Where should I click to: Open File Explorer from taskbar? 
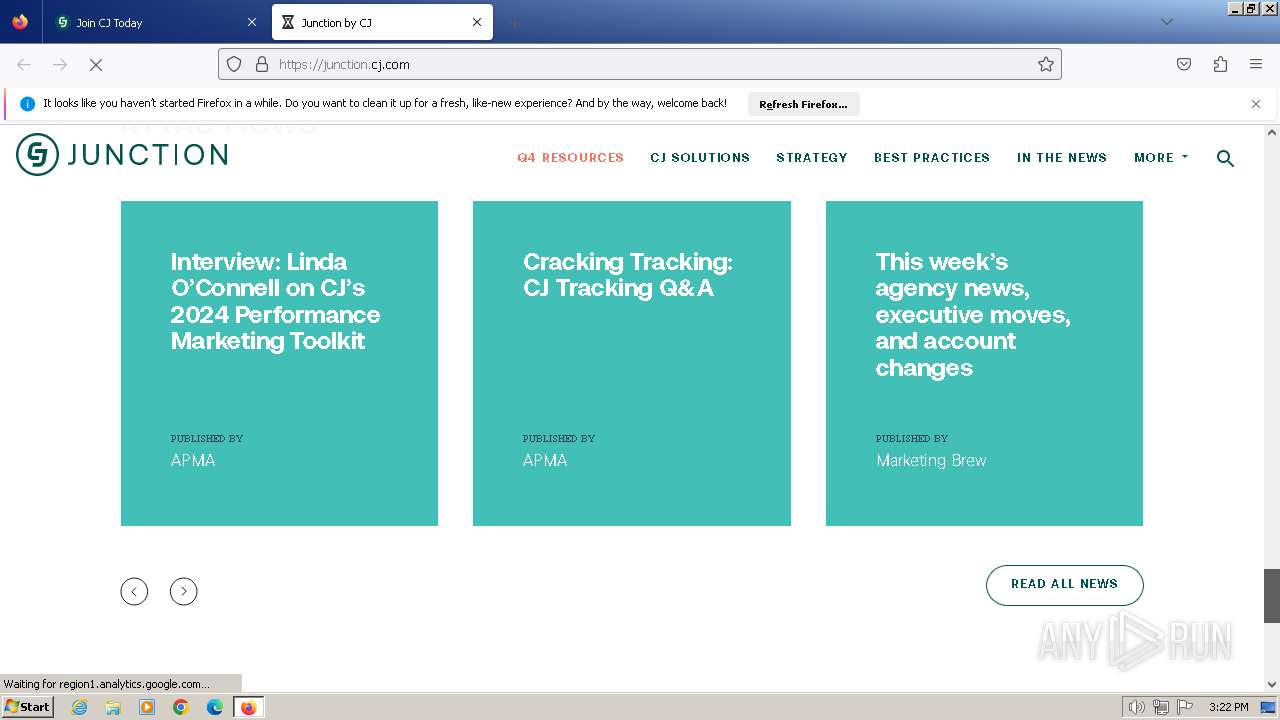[x=113, y=707]
